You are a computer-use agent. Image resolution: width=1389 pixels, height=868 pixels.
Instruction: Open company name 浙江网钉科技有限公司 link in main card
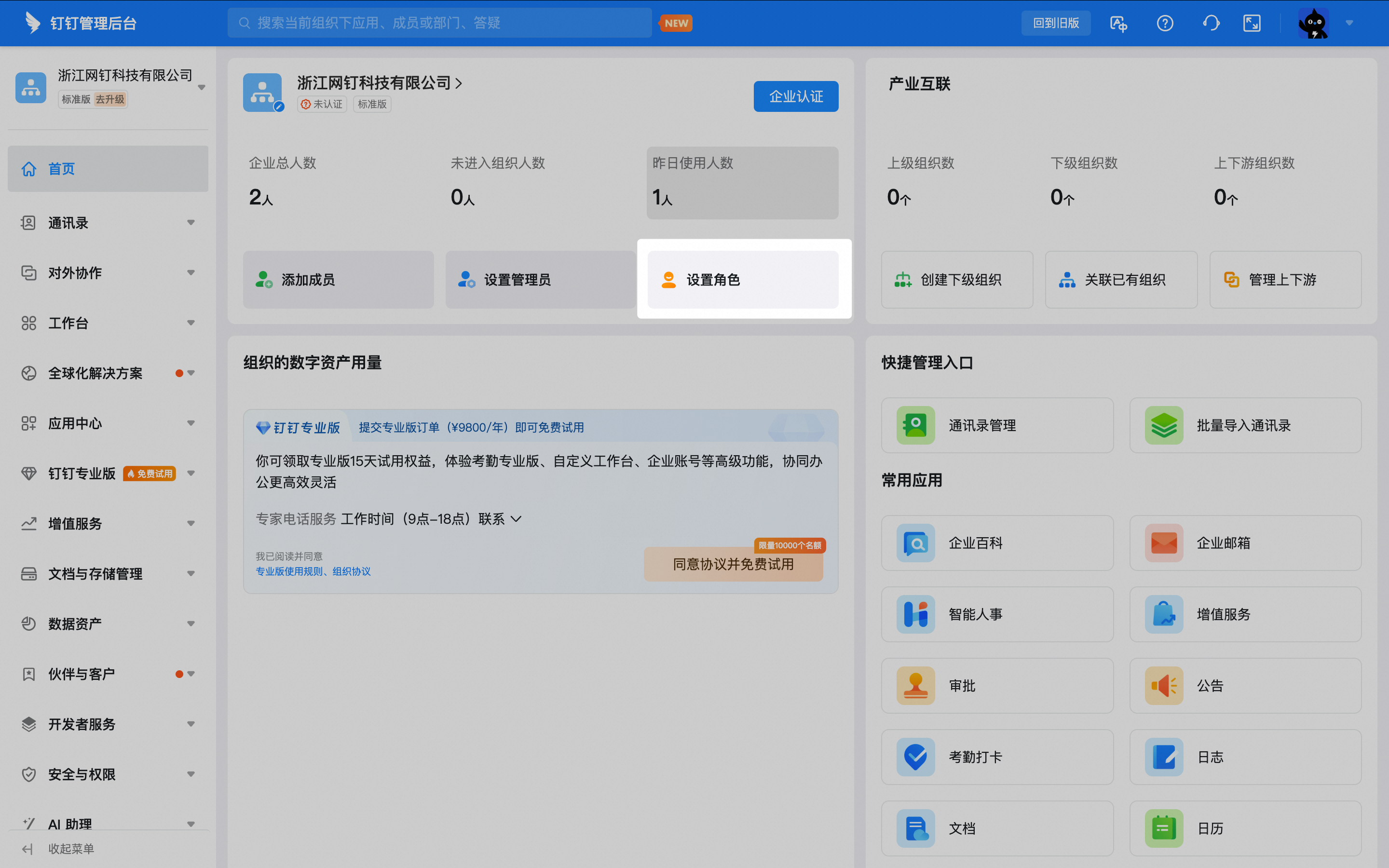[380, 83]
